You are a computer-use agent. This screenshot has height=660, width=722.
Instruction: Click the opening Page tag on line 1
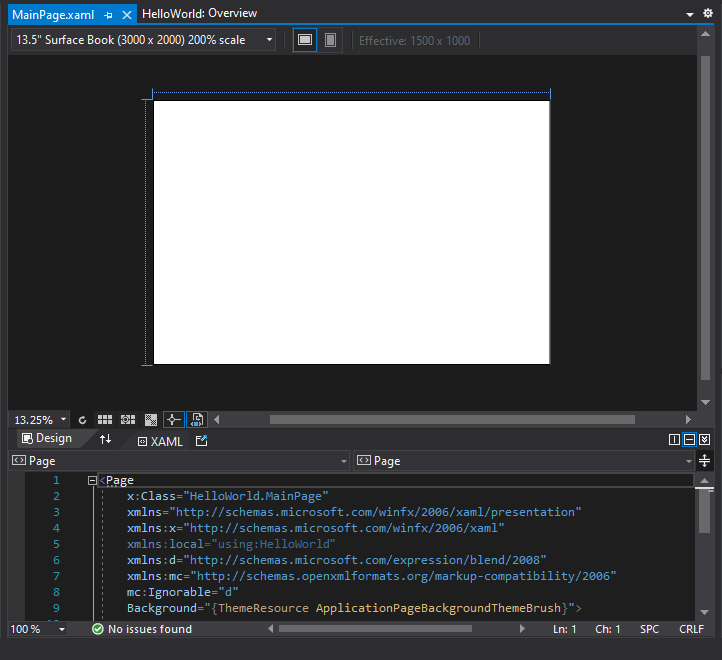(x=117, y=480)
